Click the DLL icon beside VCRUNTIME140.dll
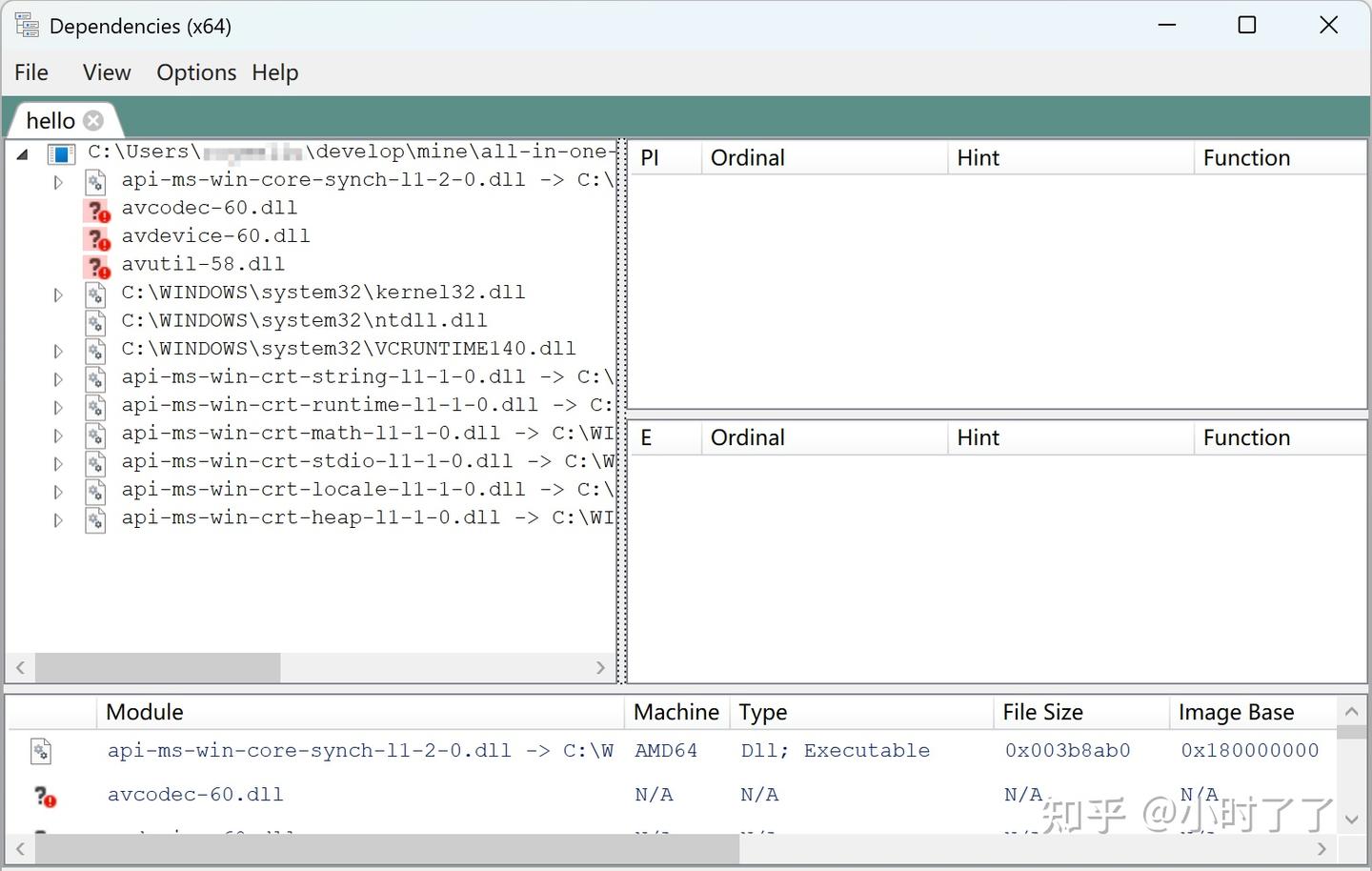The width and height of the screenshot is (1372, 871). click(x=95, y=350)
